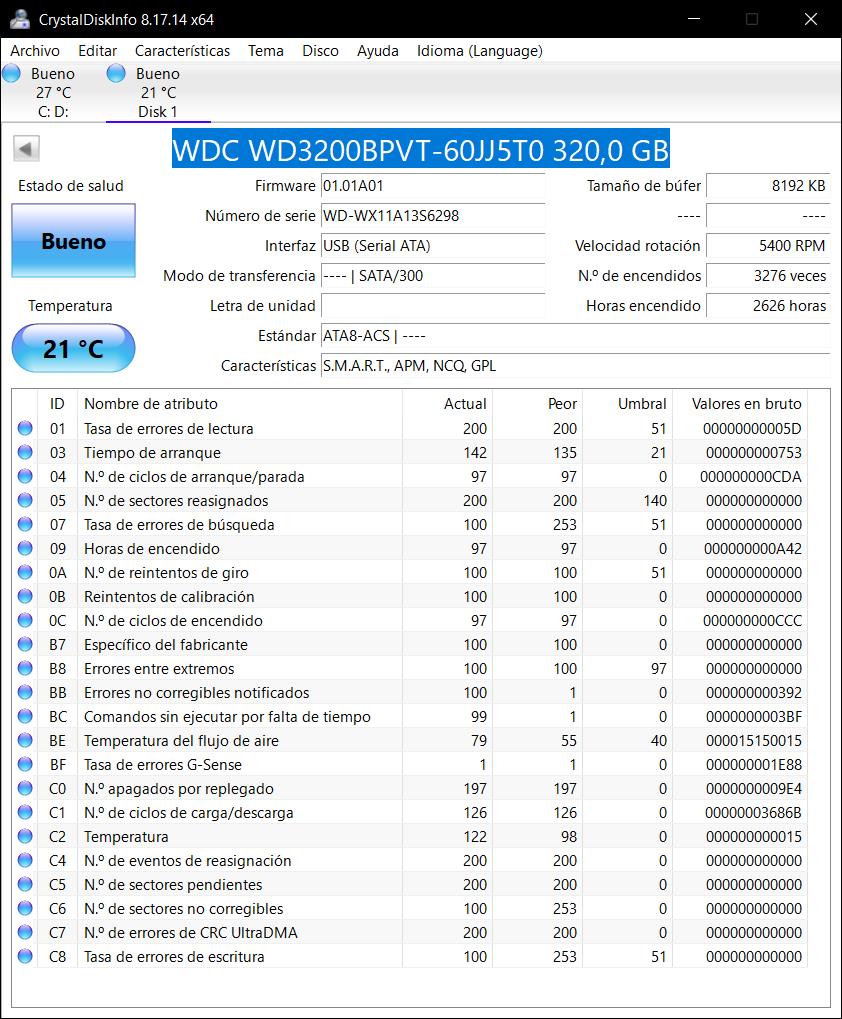Click status orb for attribute BB errores no corregibles
The image size is (842, 1019).
[25, 693]
